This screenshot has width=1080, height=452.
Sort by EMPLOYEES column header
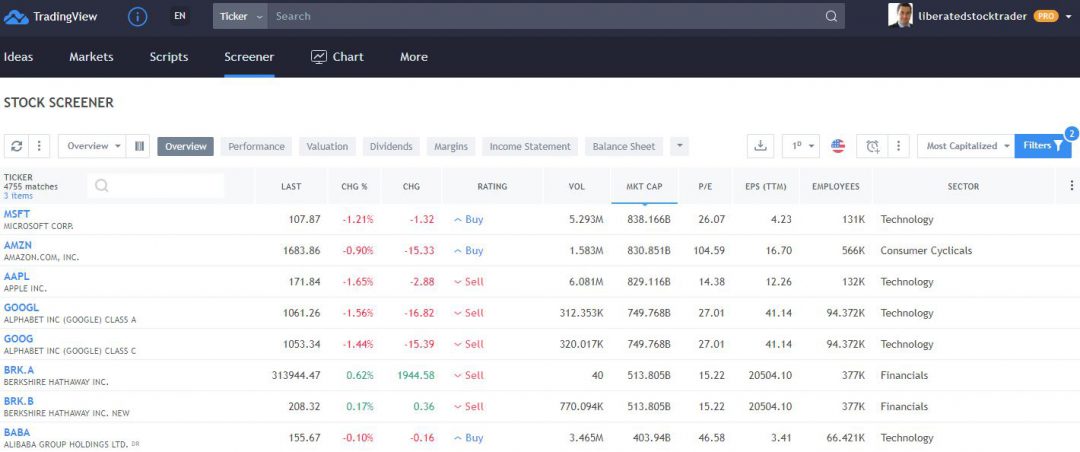point(835,186)
